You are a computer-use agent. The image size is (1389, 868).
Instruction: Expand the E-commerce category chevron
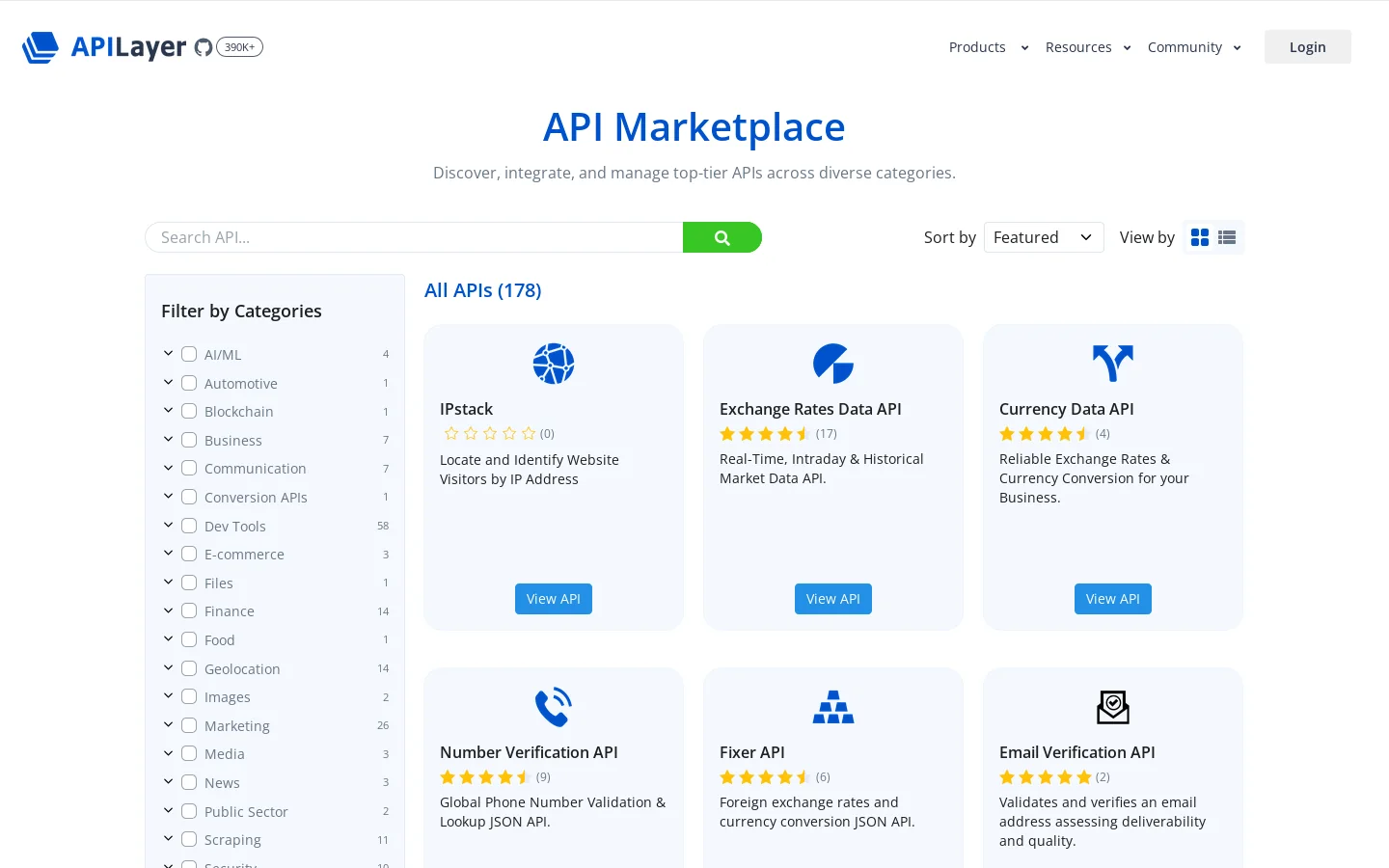168,554
